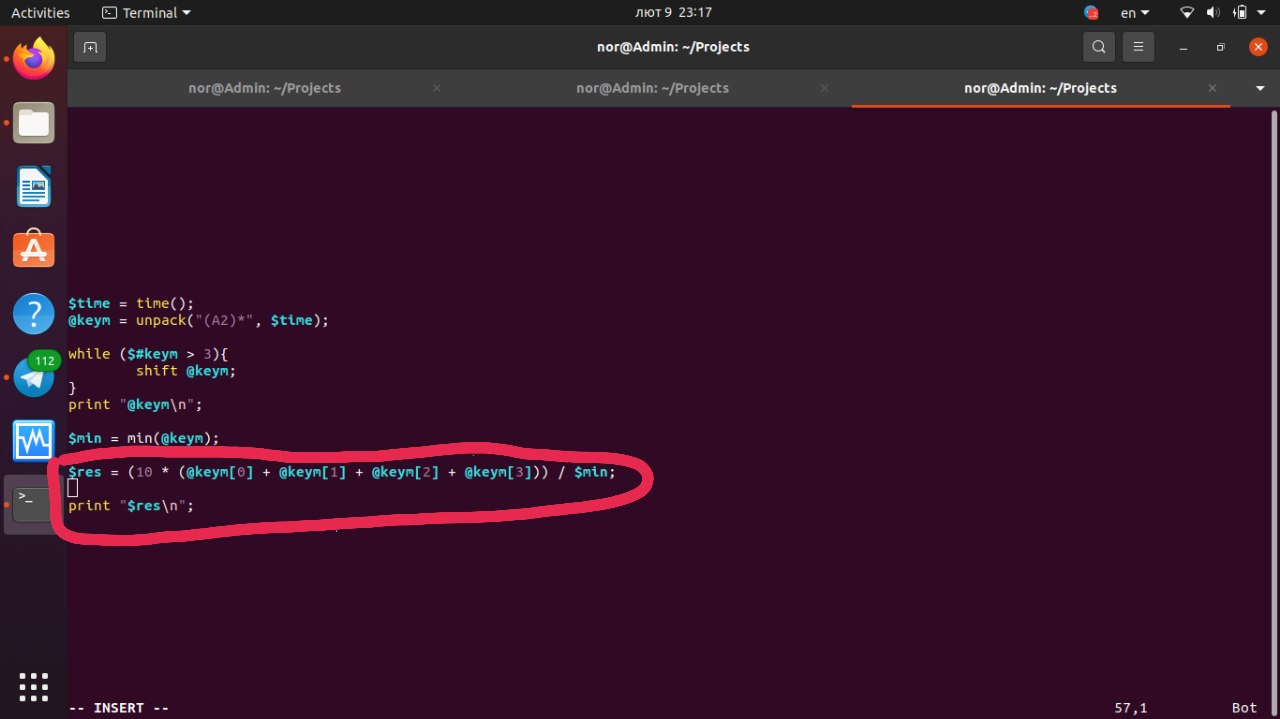1280x719 pixels.
Task: Open the en keyboard layout dropdown
Action: (x=1135, y=13)
